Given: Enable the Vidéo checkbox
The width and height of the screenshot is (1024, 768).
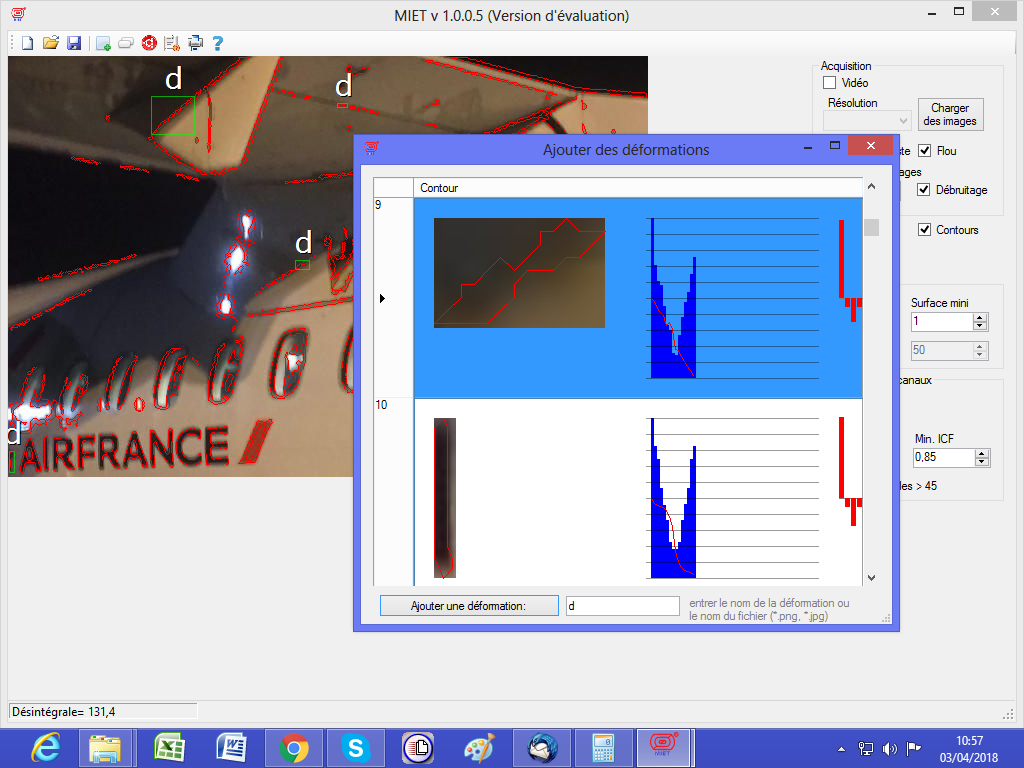Looking at the screenshot, I should click(x=829, y=83).
